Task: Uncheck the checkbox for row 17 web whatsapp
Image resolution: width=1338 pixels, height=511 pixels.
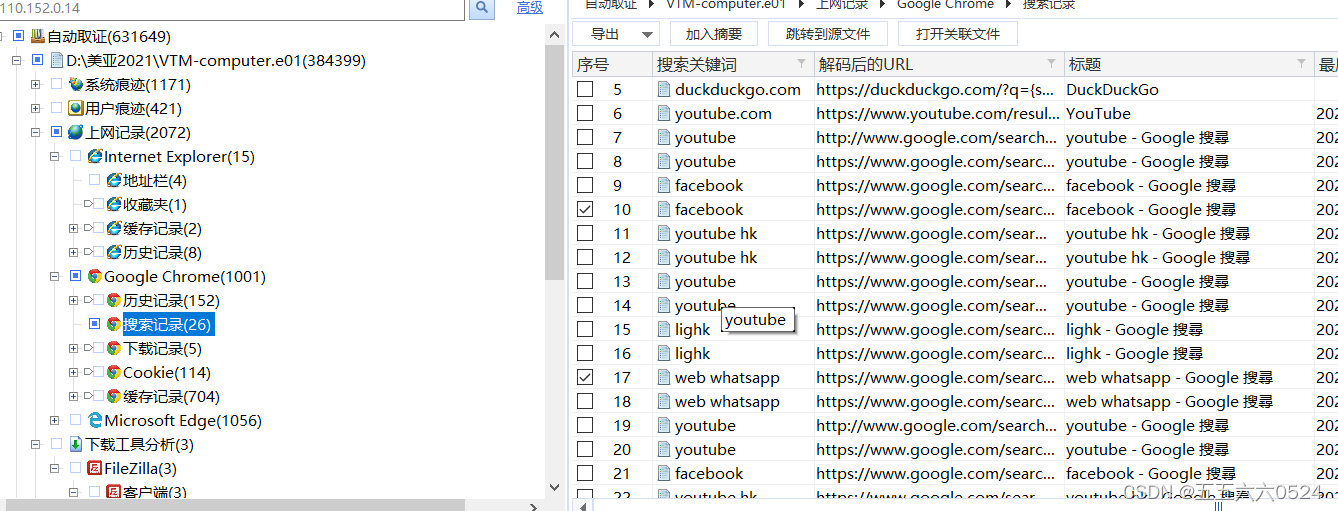Action: (585, 377)
